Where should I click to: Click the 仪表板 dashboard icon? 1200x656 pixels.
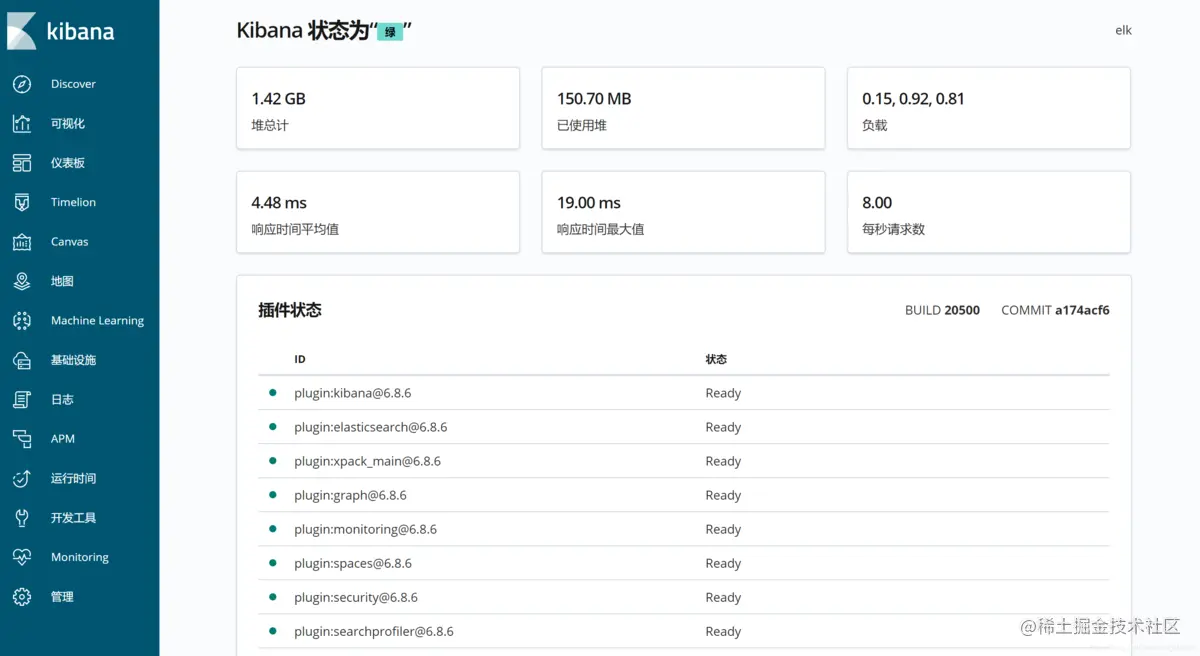pos(22,163)
